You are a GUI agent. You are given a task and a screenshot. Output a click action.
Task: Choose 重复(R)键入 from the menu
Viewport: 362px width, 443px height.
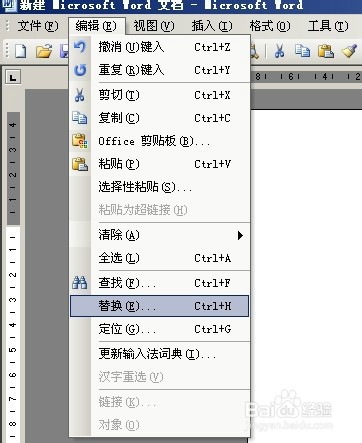click(x=160, y=70)
